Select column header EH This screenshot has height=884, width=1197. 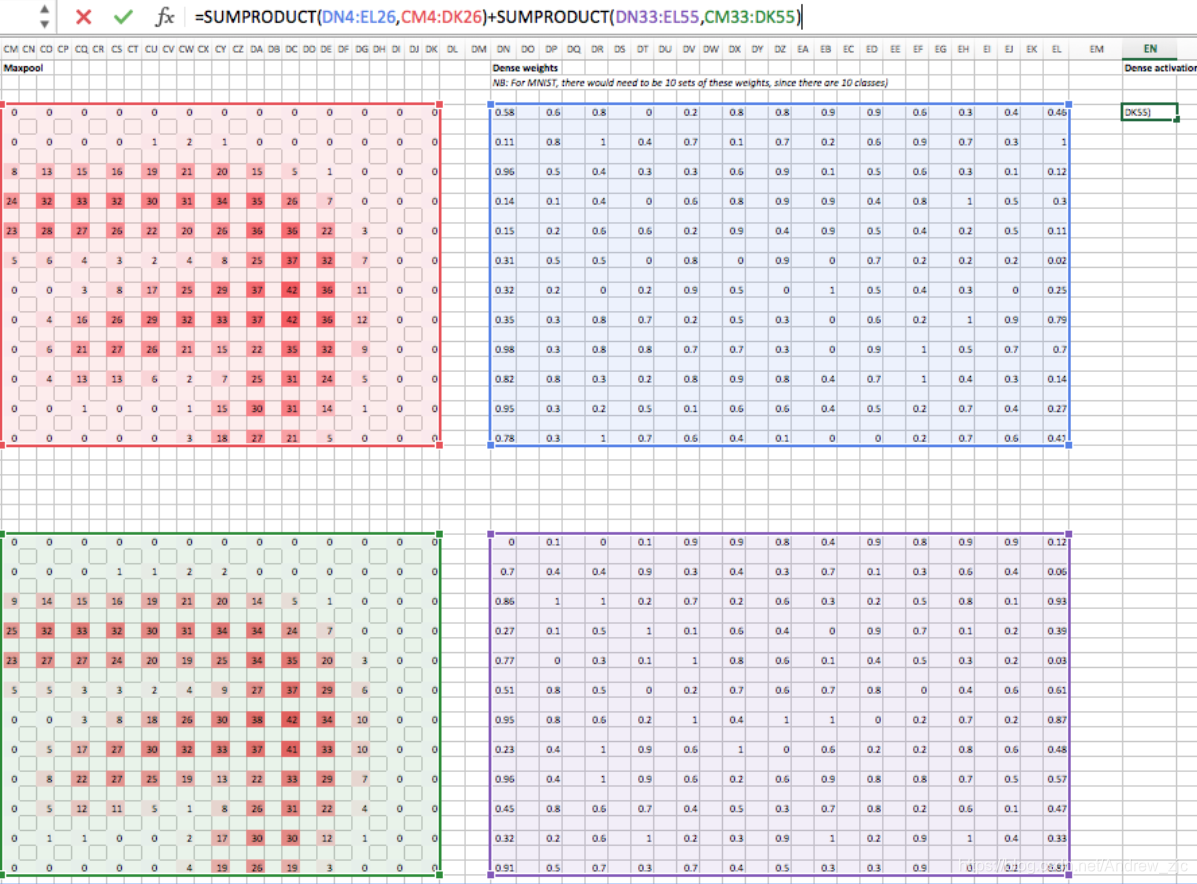click(x=963, y=49)
